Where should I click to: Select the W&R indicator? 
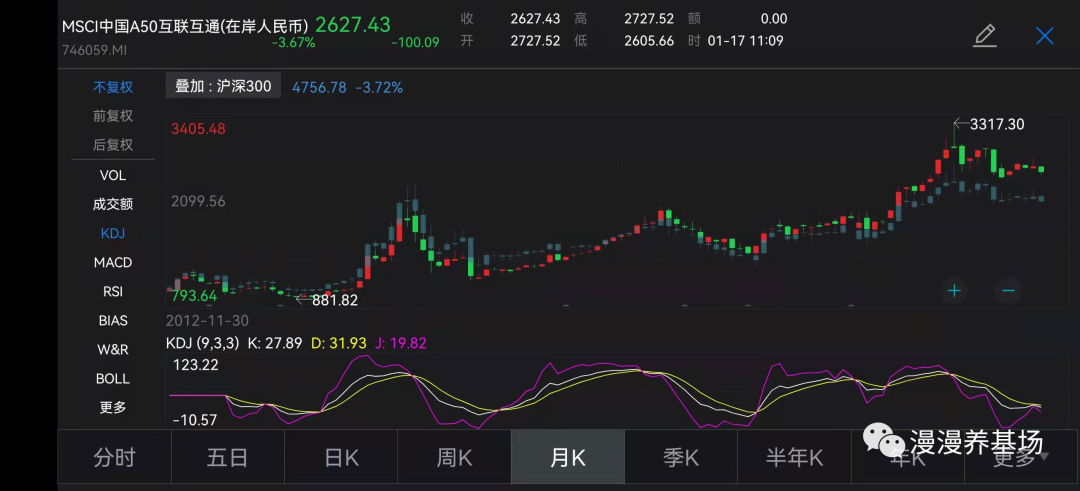[113, 349]
